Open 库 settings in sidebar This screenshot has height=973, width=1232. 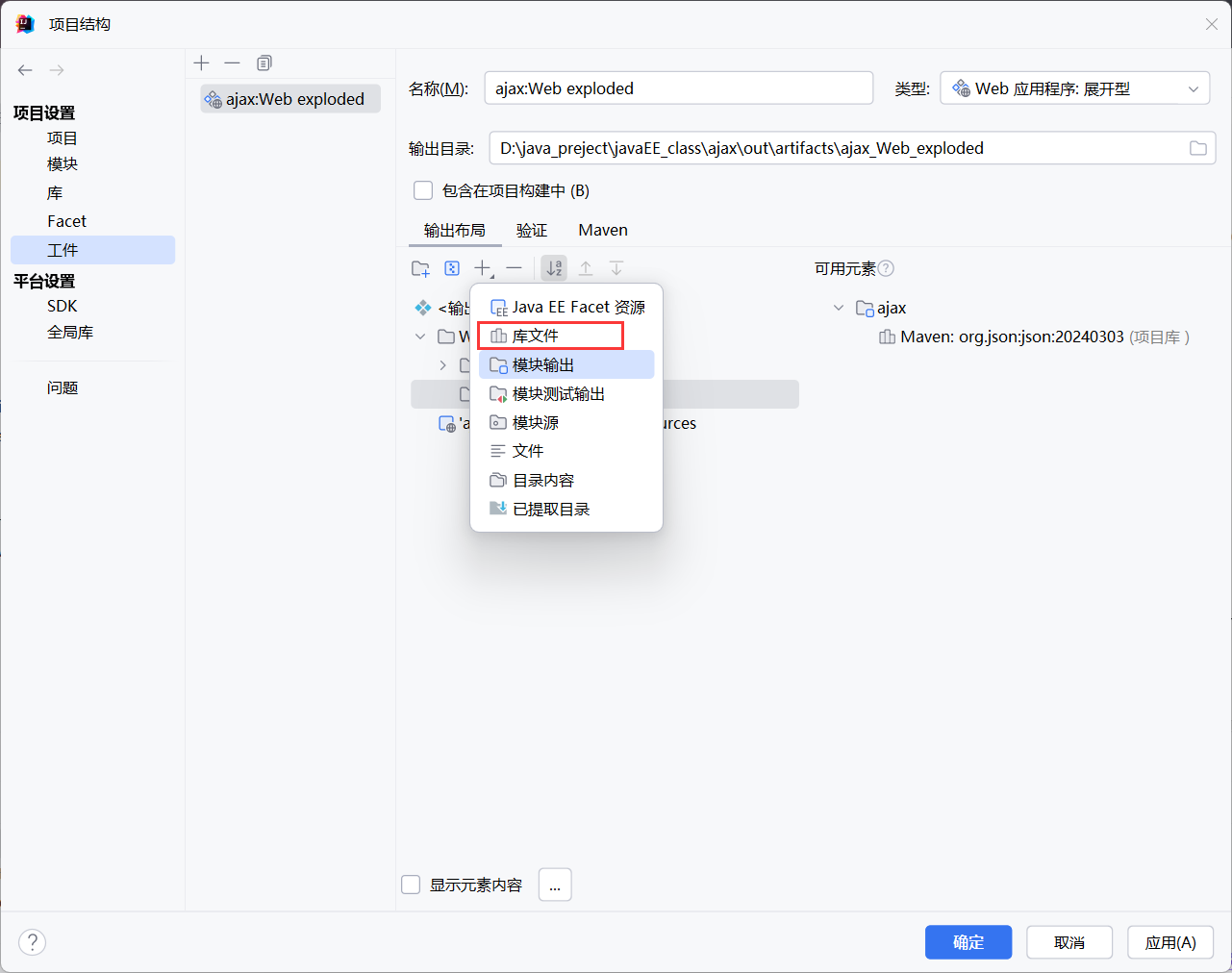[55, 193]
